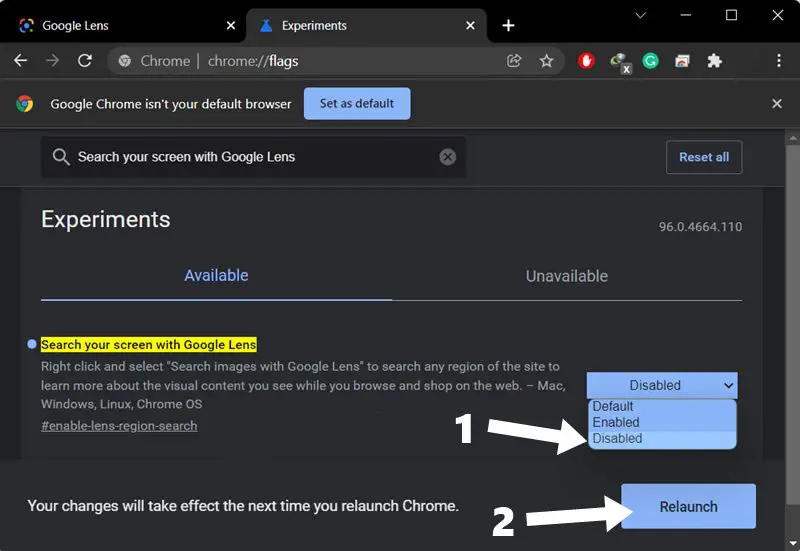Open Chrome's three-dot menu
The image size is (800, 551).
[x=779, y=61]
